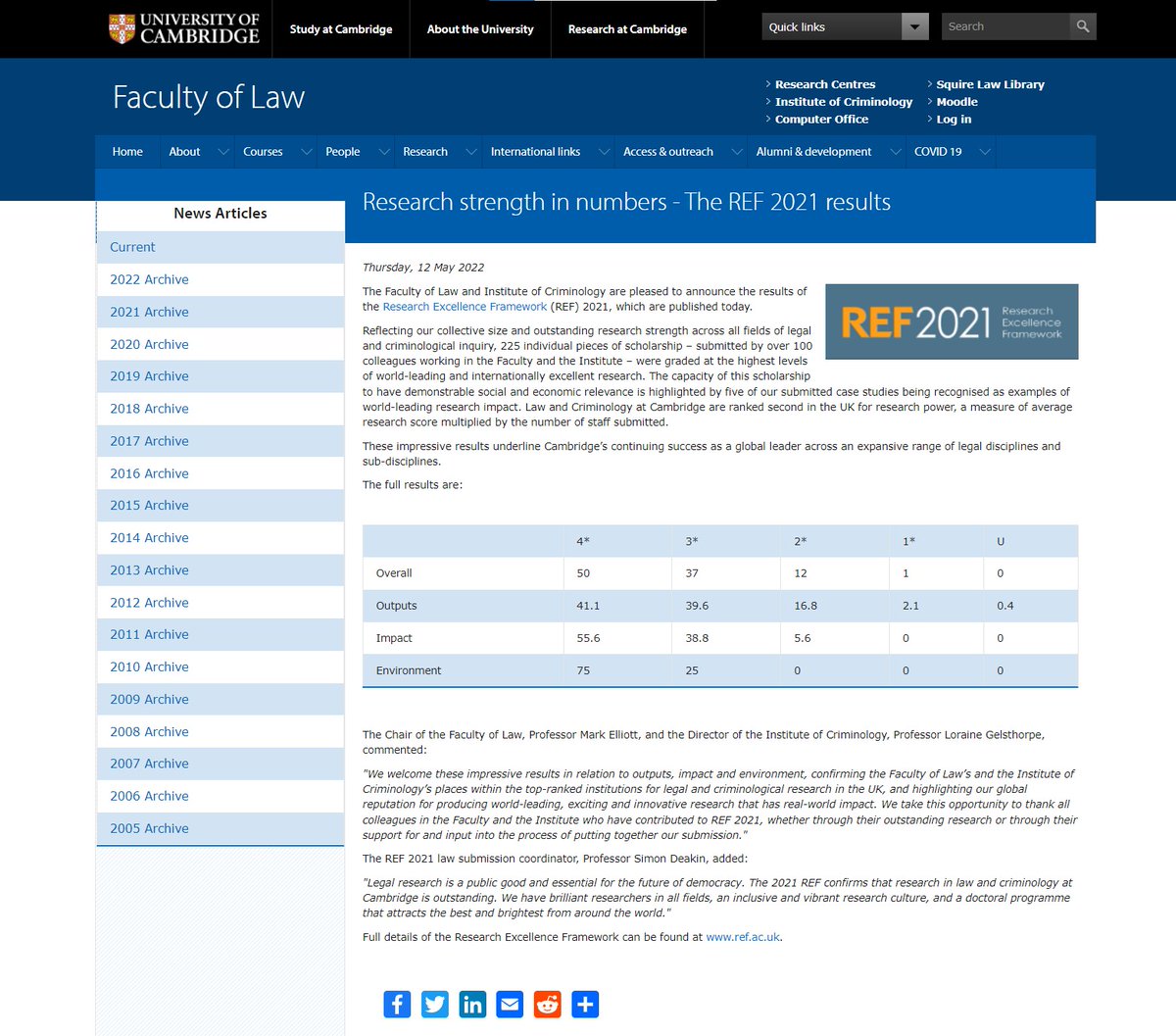
Task: Open the 2011 Archive
Action: pyautogui.click(x=220, y=634)
